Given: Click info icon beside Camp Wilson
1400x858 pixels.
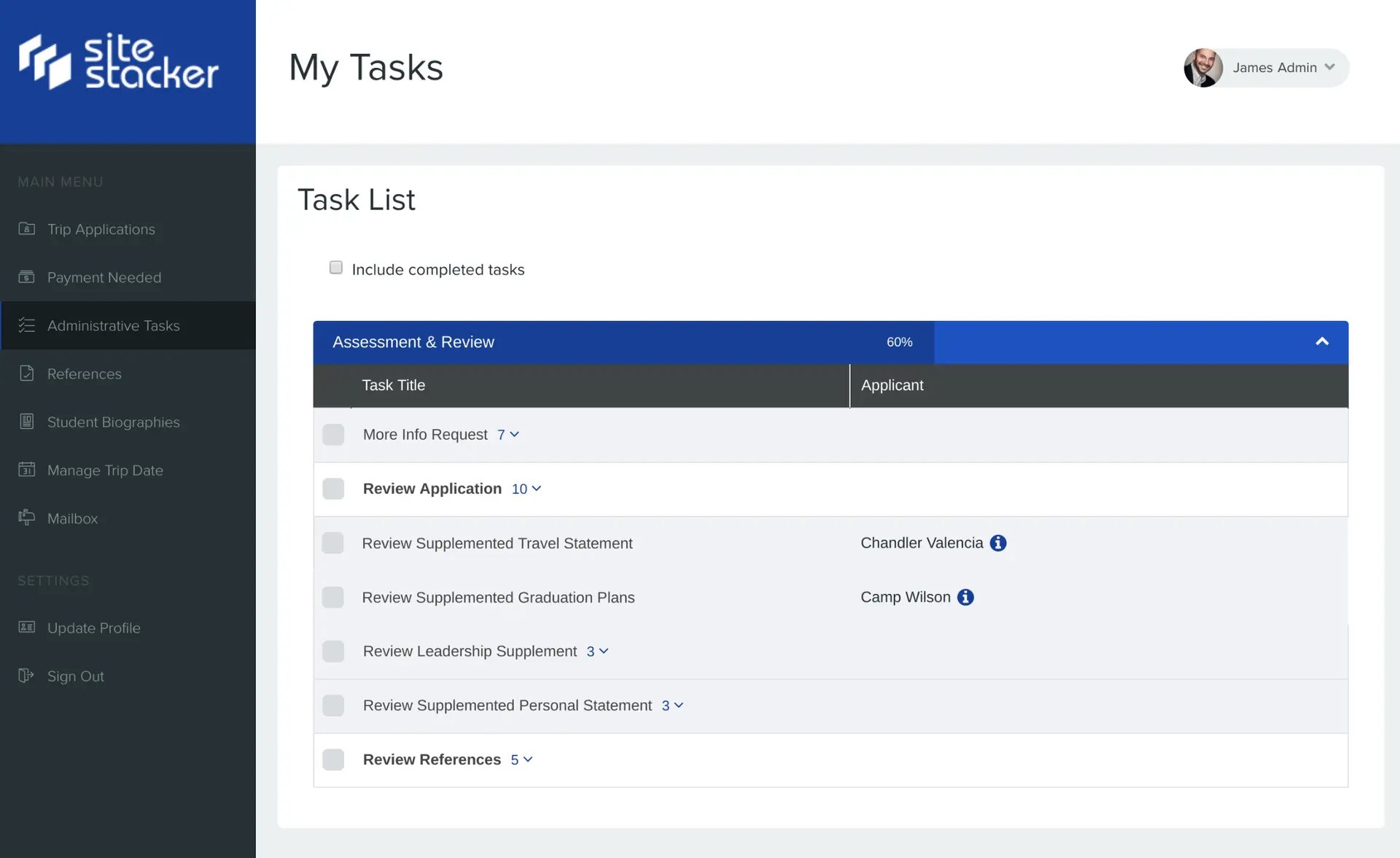Looking at the screenshot, I should [965, 598].
